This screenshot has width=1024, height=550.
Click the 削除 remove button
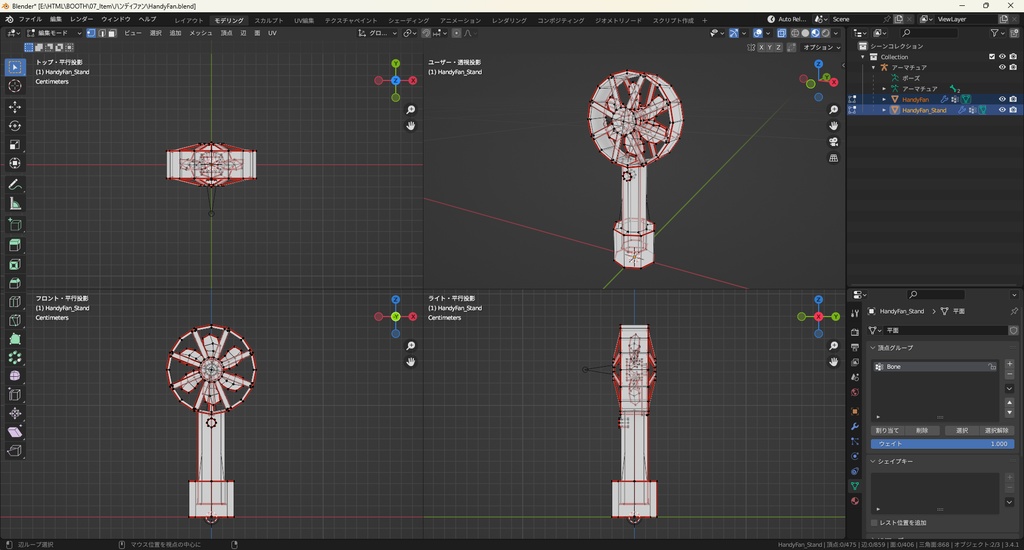coord(922,430)
